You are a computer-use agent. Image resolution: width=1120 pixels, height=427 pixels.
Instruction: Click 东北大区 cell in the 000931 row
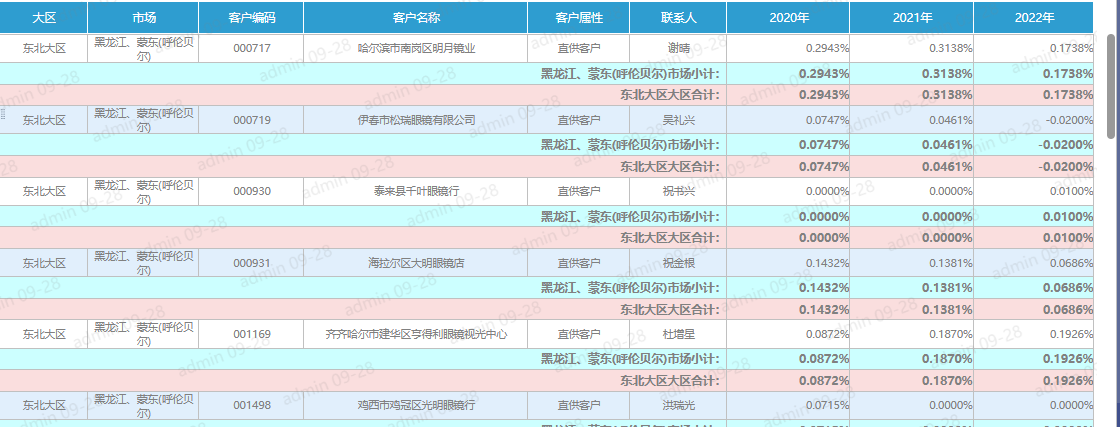tap(44, 263)
